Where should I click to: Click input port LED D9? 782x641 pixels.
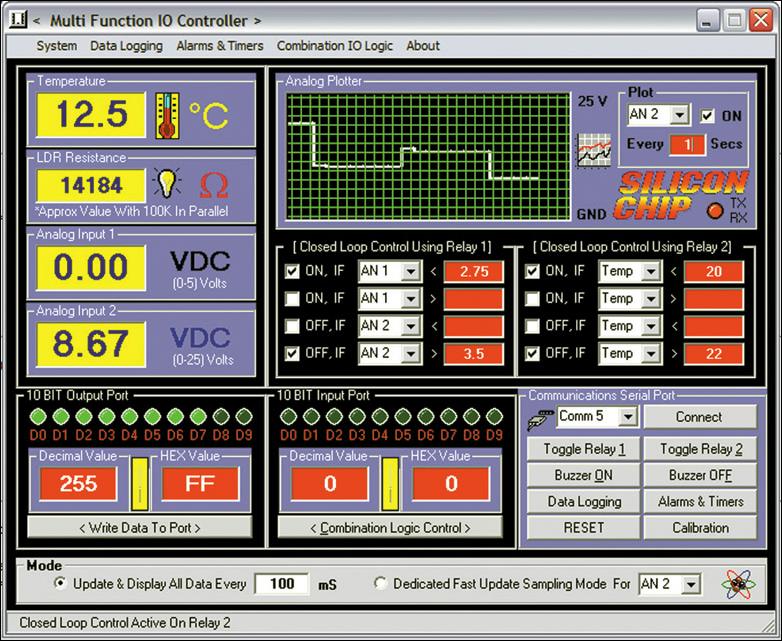click(x=494, y=417)
